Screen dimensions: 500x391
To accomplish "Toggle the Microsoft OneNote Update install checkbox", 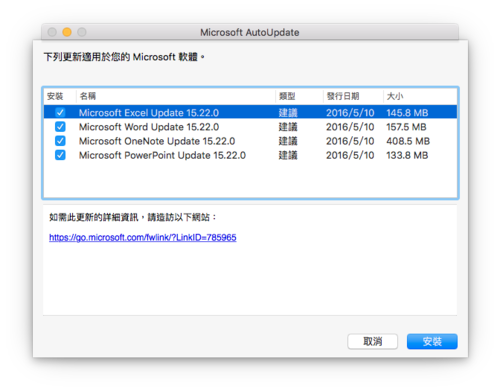I will pos(60,141).
